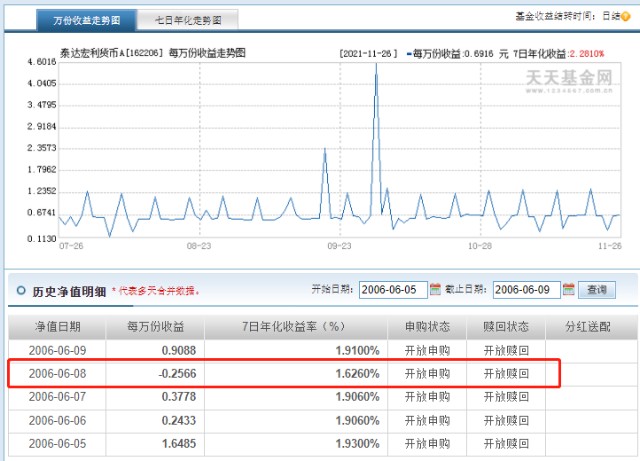Click the orange info icon beside 日结
The width and height of the screenshot is (640, 461).
626,16
